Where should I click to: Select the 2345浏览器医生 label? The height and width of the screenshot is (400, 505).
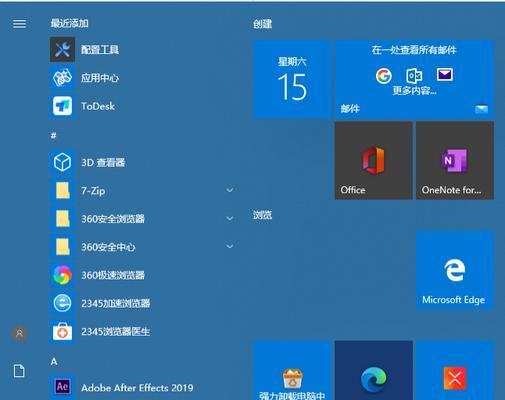[115, 331]
